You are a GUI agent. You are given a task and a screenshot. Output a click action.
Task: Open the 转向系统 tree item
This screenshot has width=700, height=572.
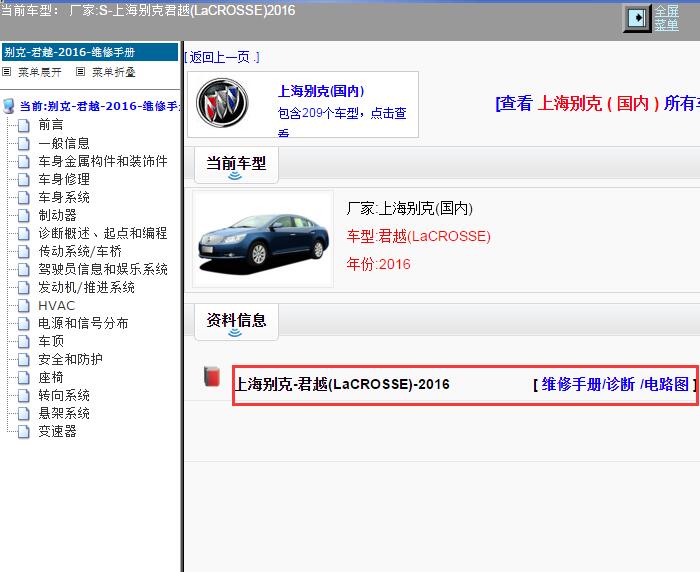[x=64, y=395]
